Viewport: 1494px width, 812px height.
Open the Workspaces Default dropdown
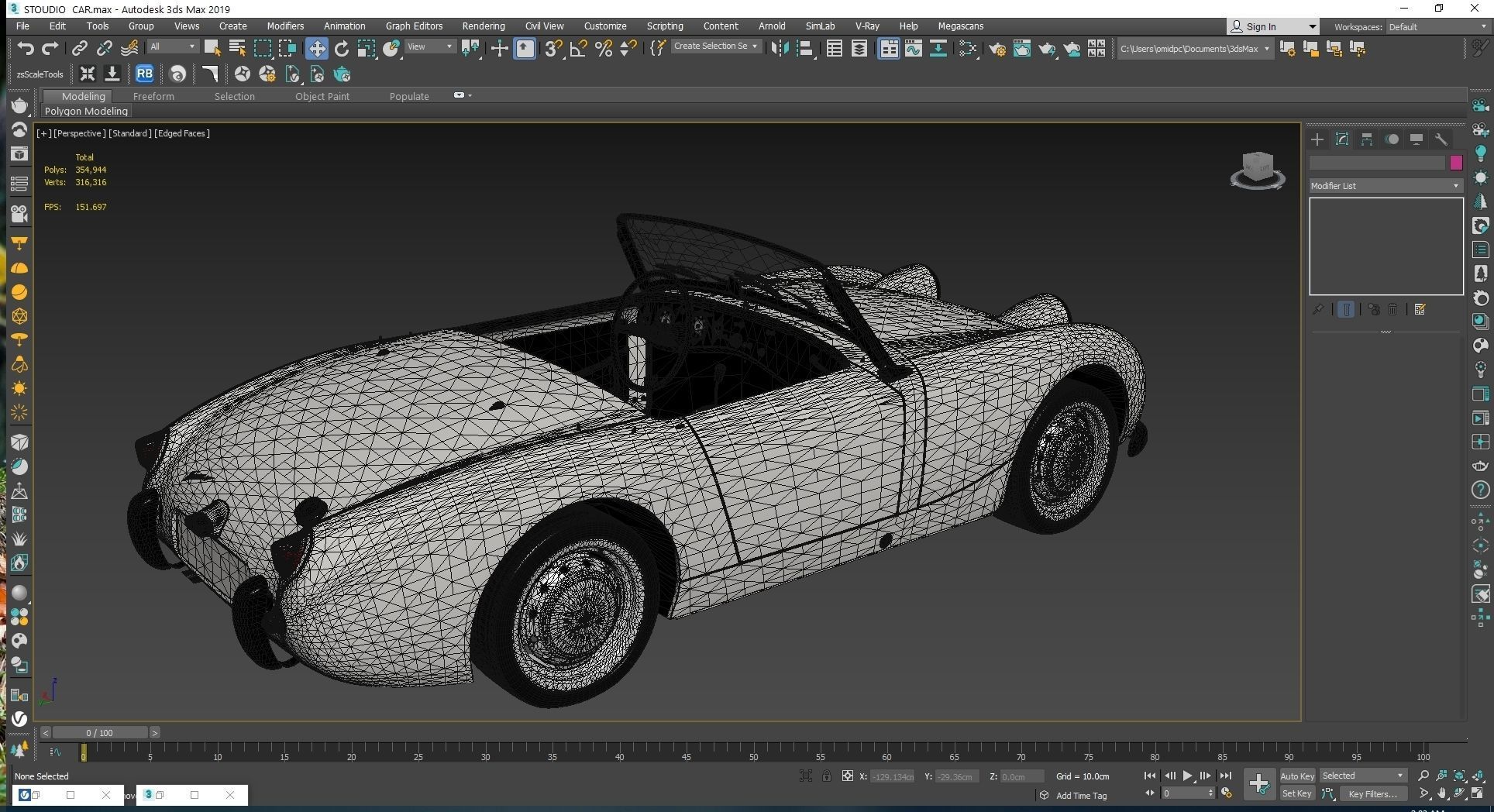pos(1437,26)
